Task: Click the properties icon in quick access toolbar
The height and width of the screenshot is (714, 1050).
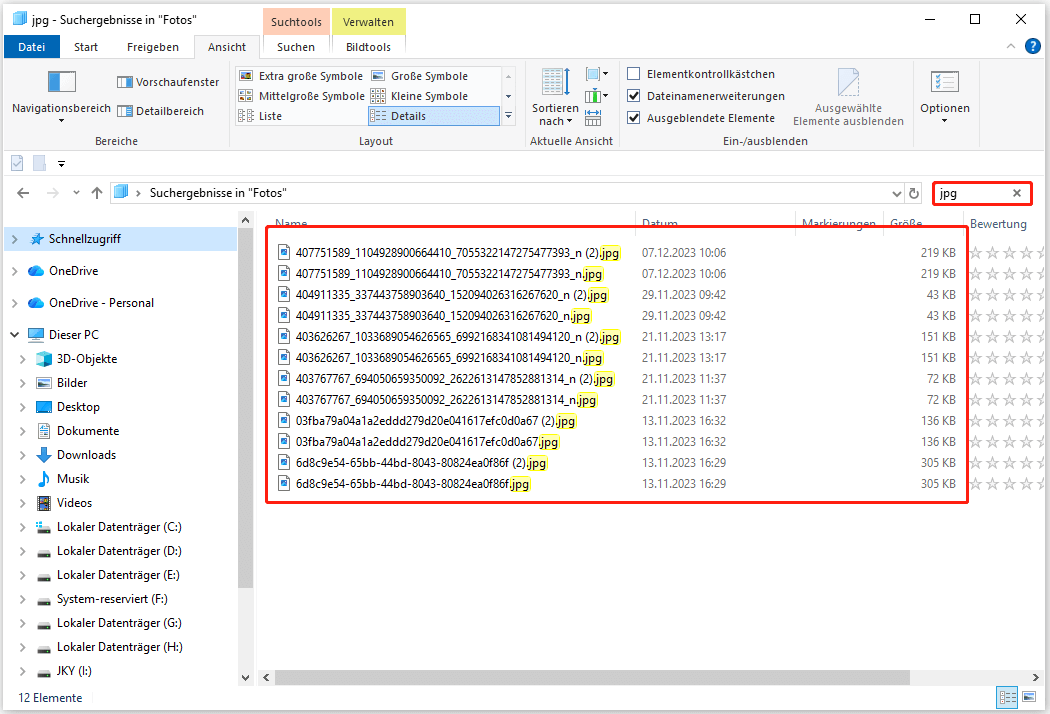Action: click(x=17, y=163)
